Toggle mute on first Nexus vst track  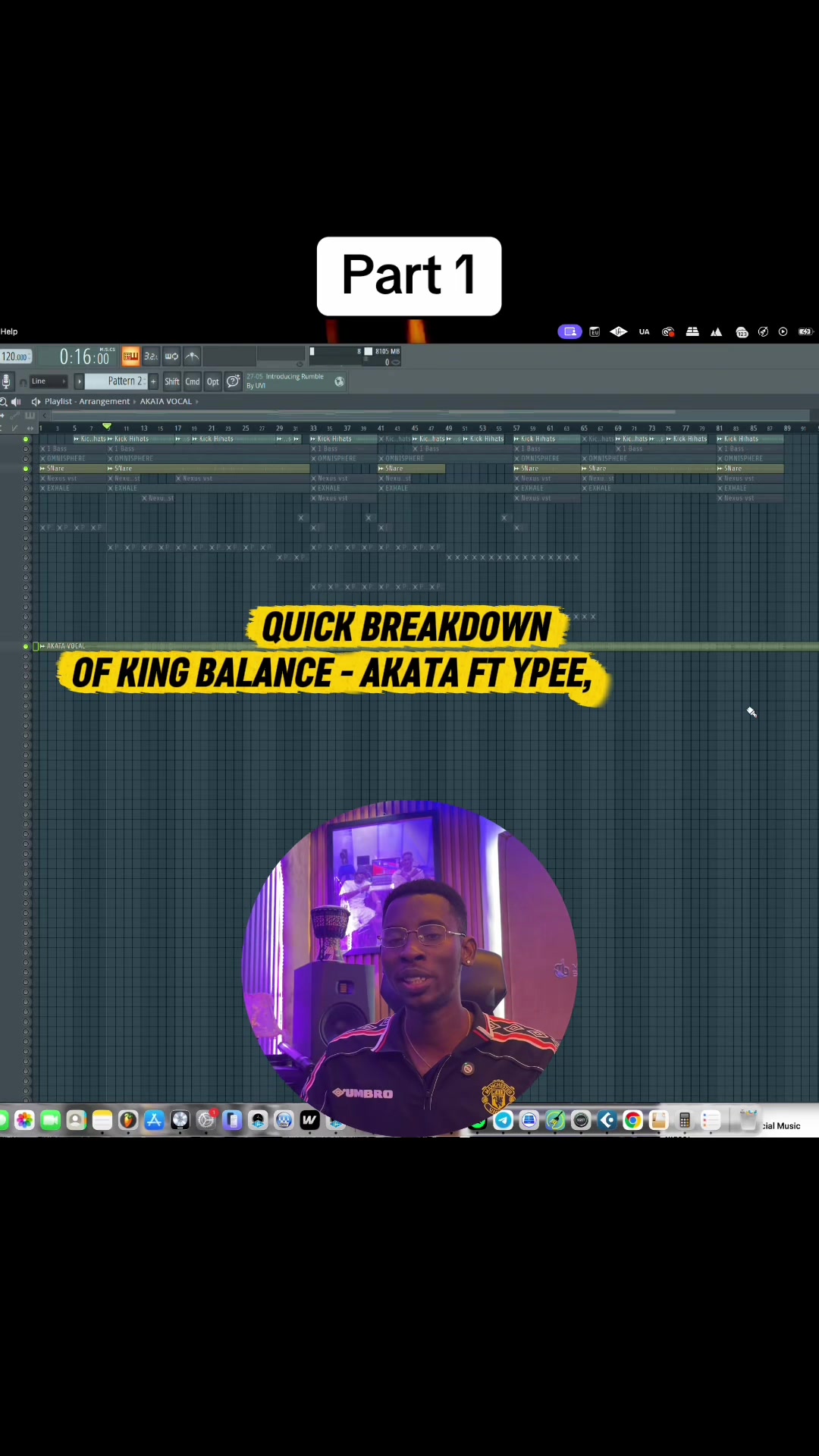(x=26, y=479)
